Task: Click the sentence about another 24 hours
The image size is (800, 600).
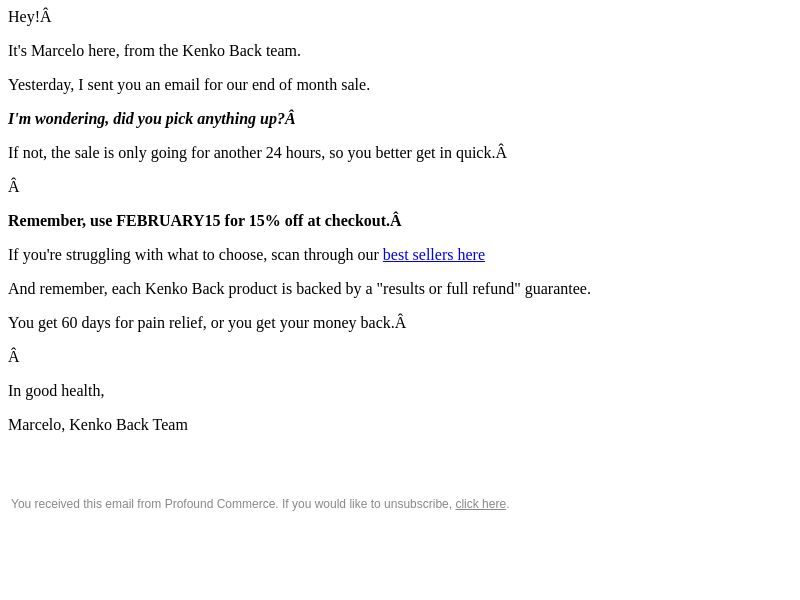Action: pyautogui.click(x=257, y=153)
